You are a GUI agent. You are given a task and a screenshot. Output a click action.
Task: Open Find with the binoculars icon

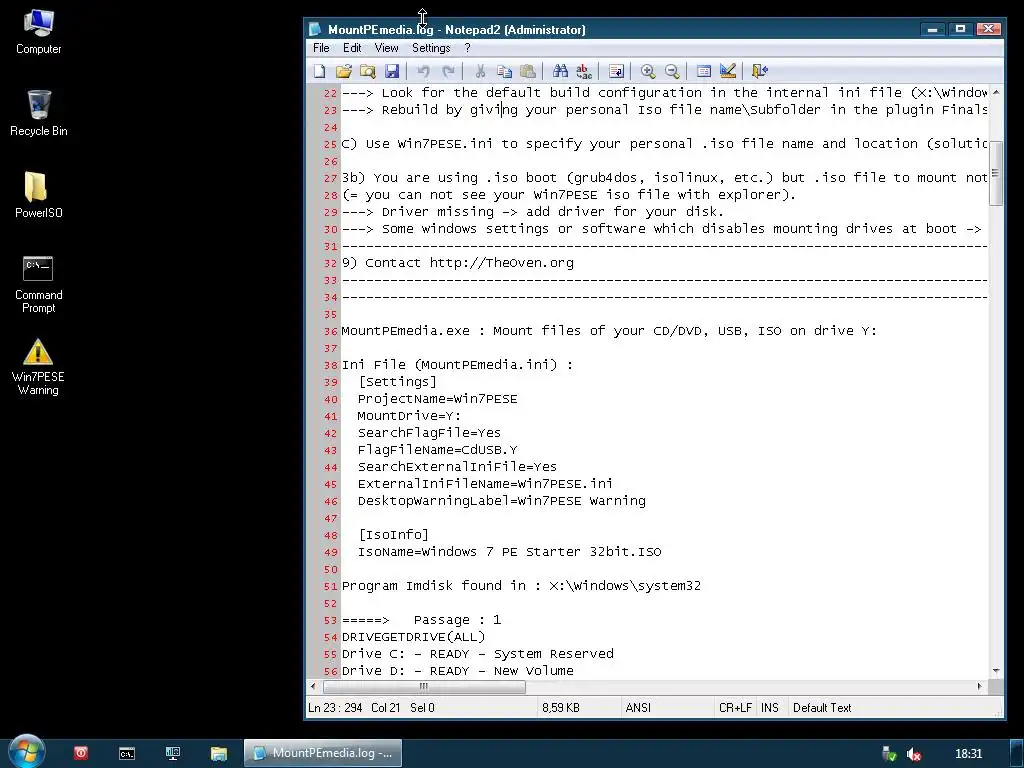[x=560, y=71]
